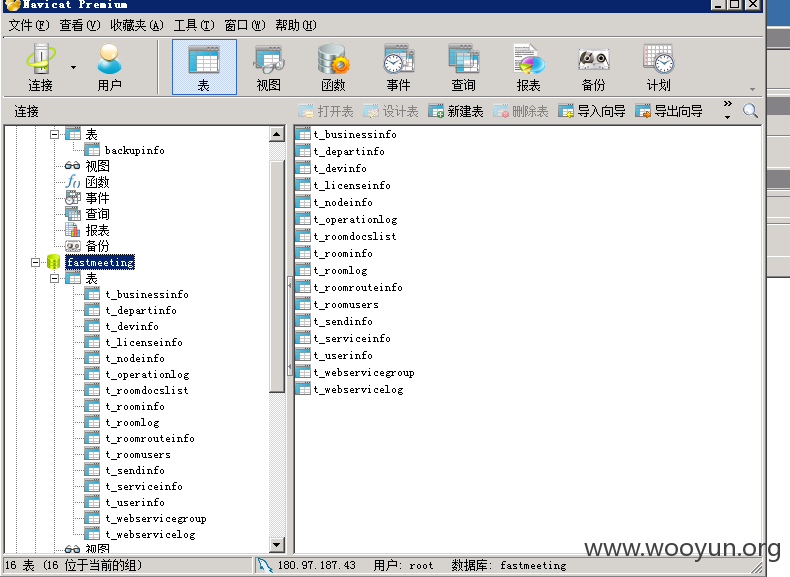Click the 导出向导 button

coord(669,111)
